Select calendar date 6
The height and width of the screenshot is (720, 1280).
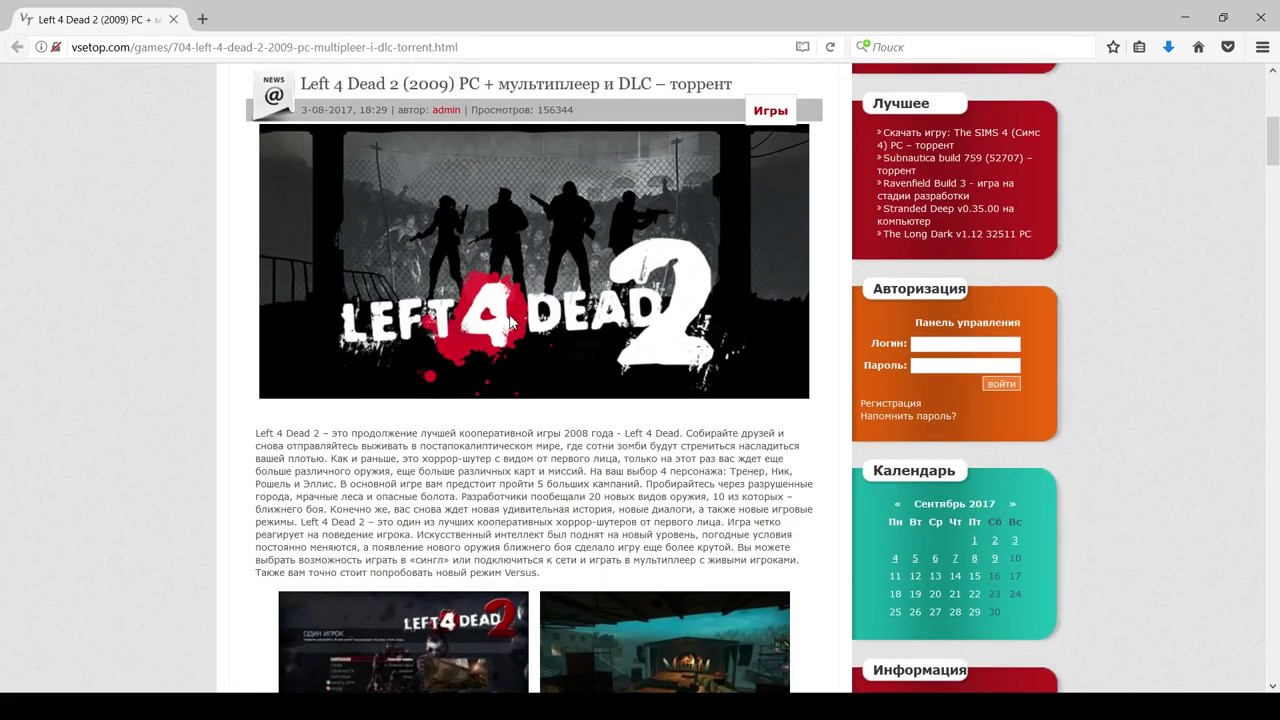click(x=935, y=558)
